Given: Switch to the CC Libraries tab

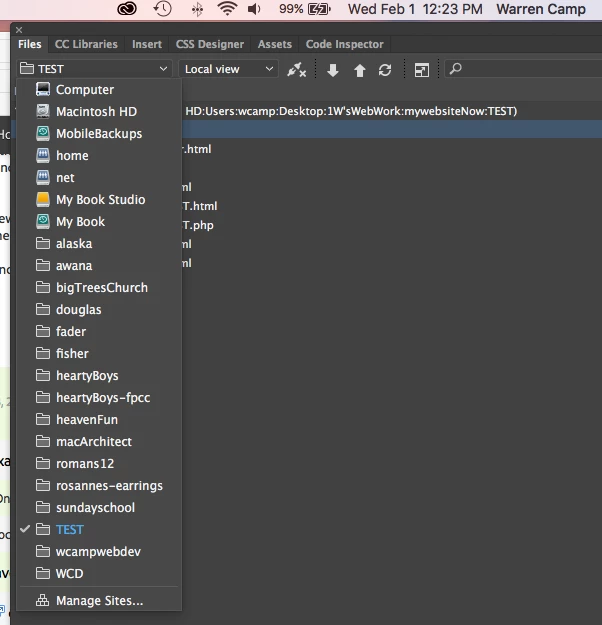Looking at the screenshot, I should 86,44.
